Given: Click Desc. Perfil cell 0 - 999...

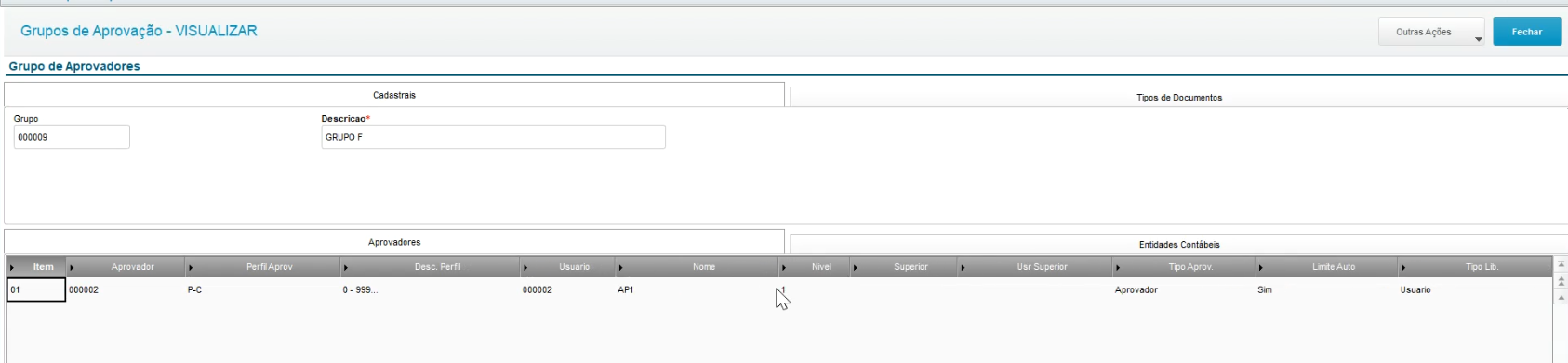Looking at the screenshot, I should pos(431,290).
